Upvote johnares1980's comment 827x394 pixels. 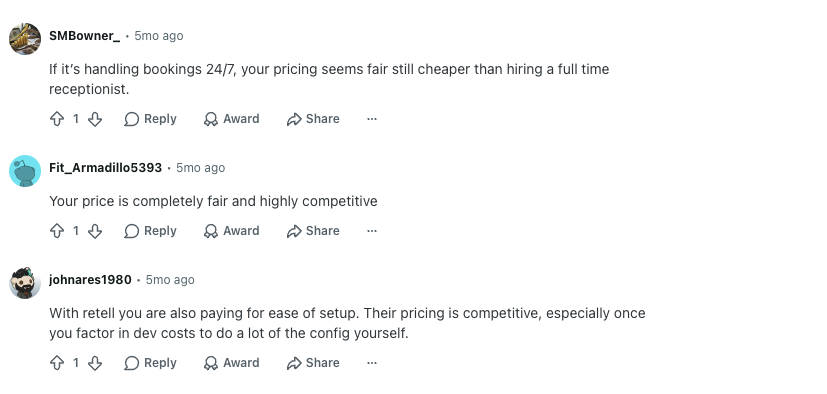57,363
